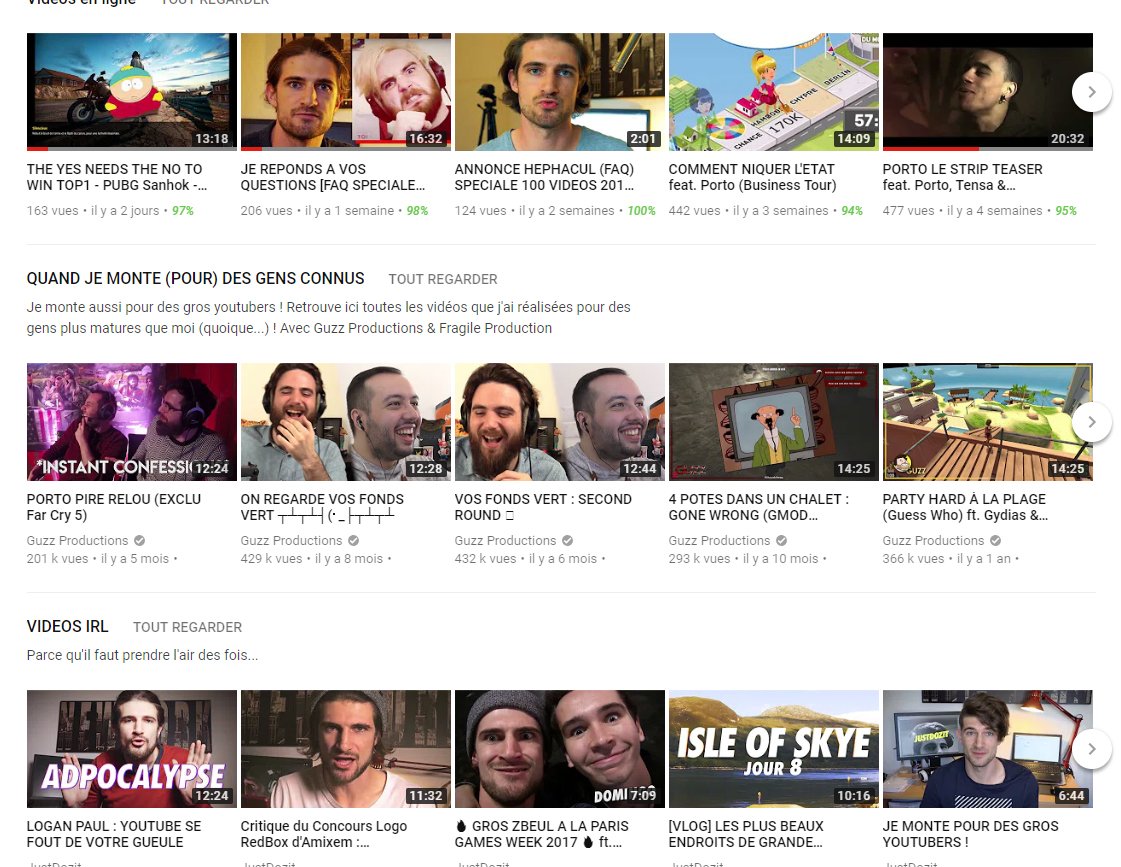
Task: Click 13:18 duration badge on PUBG thumbnail
Action: point(212,139)
